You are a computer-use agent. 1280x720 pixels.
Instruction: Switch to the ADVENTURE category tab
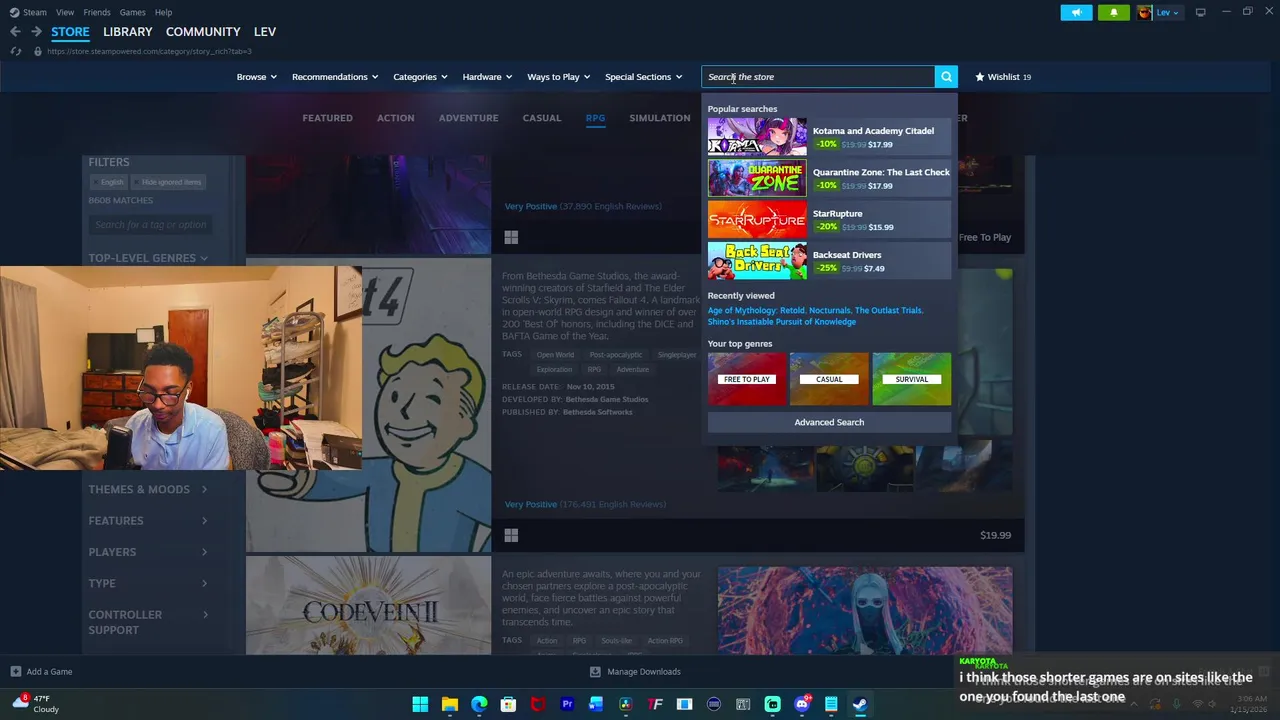468,118
